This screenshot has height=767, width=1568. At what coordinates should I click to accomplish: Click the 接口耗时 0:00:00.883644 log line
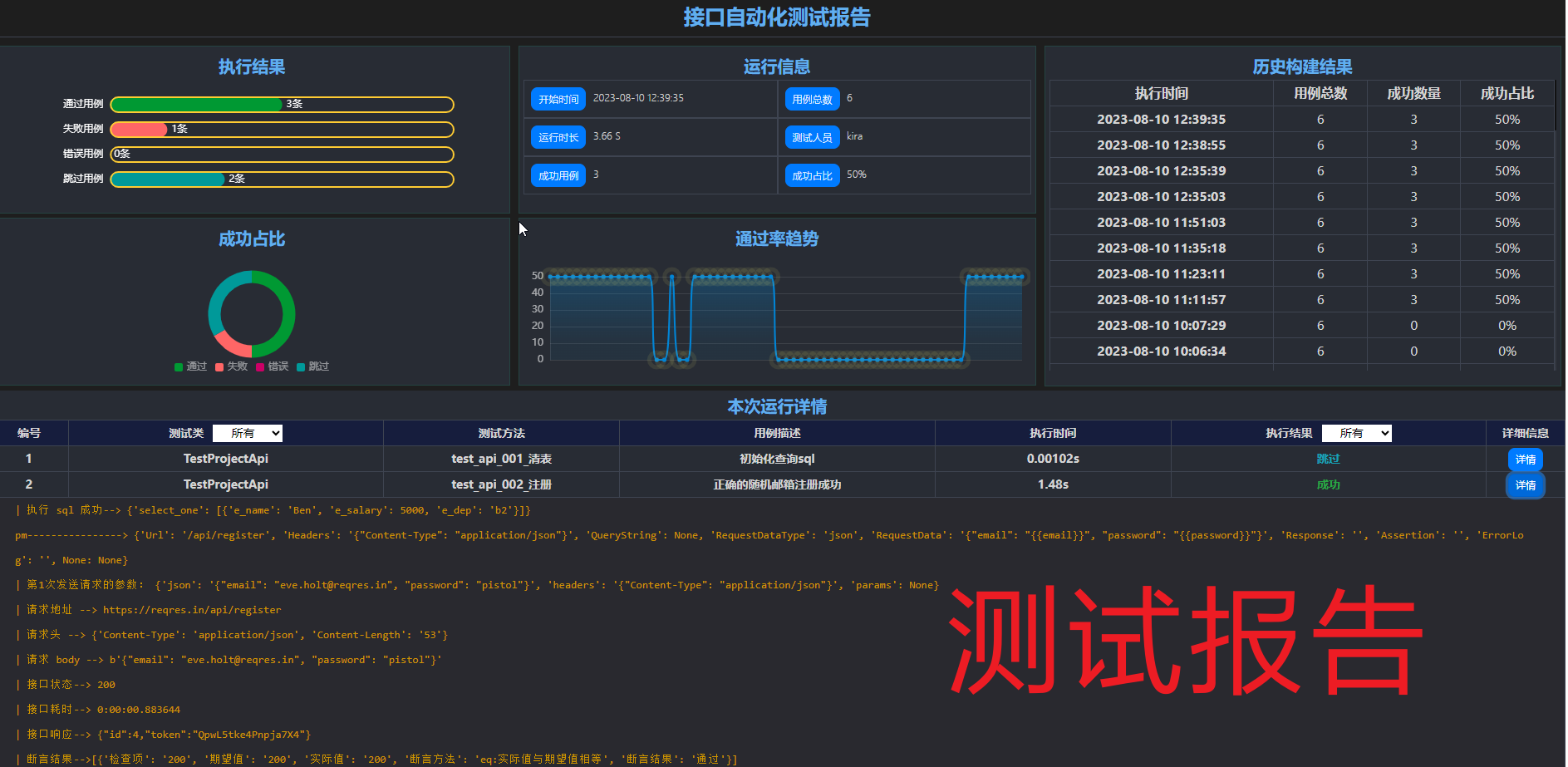coord(98,710)
